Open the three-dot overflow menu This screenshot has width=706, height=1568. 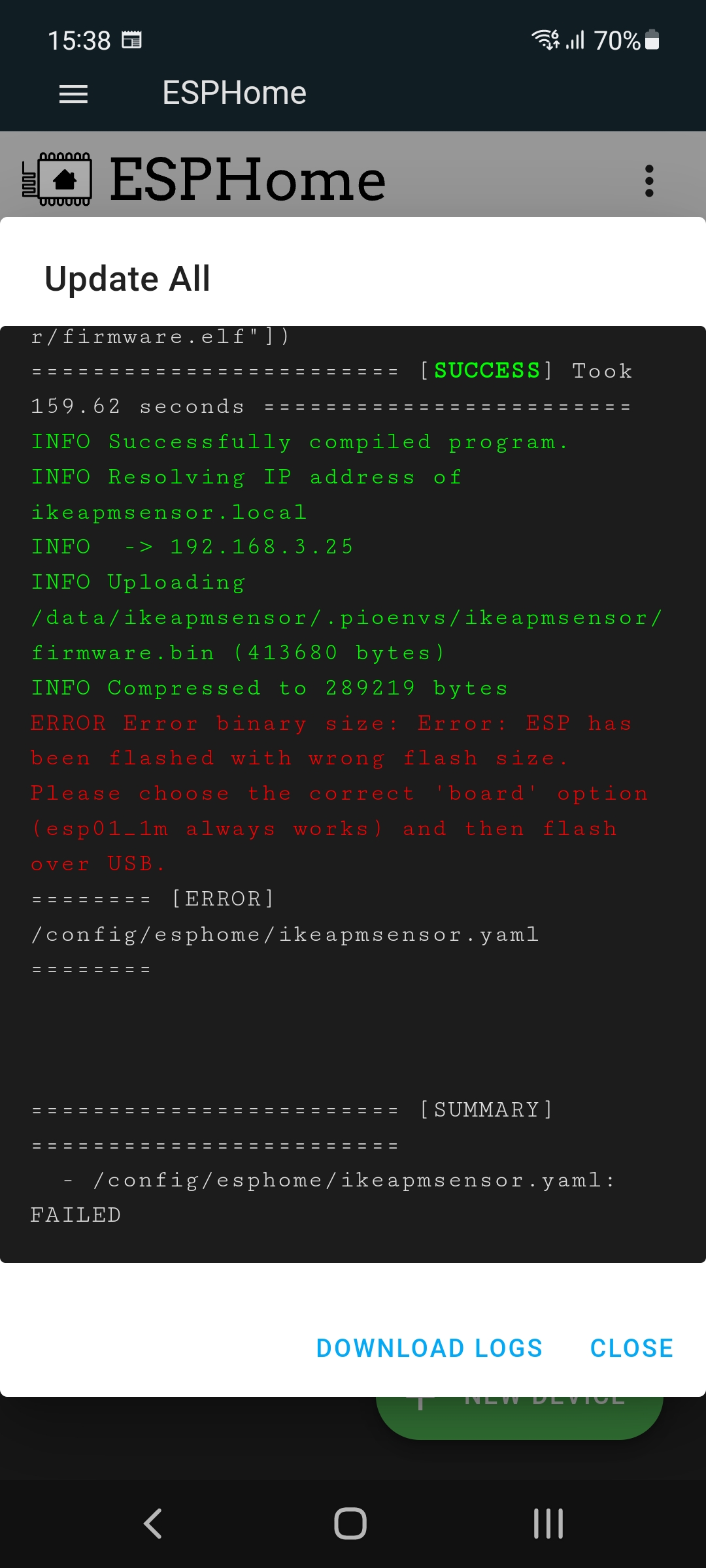pyautogui.click(x=648, y=180)
